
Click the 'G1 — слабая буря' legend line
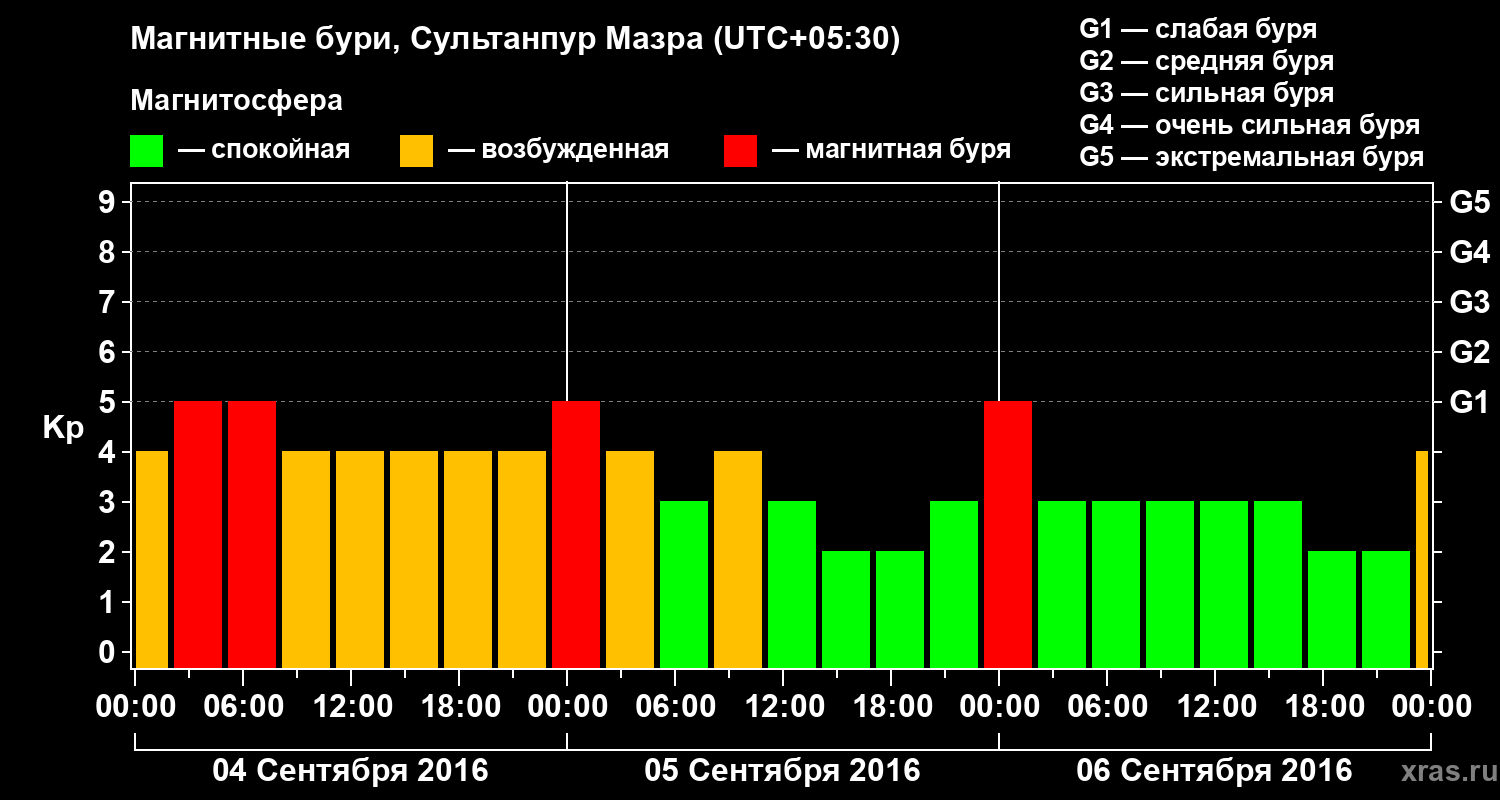[1198, 29]
